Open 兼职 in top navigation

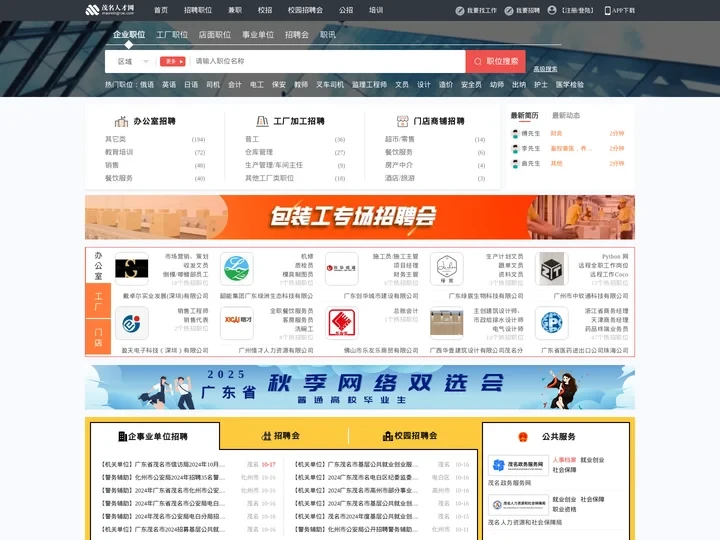click(x=235, y=10)
